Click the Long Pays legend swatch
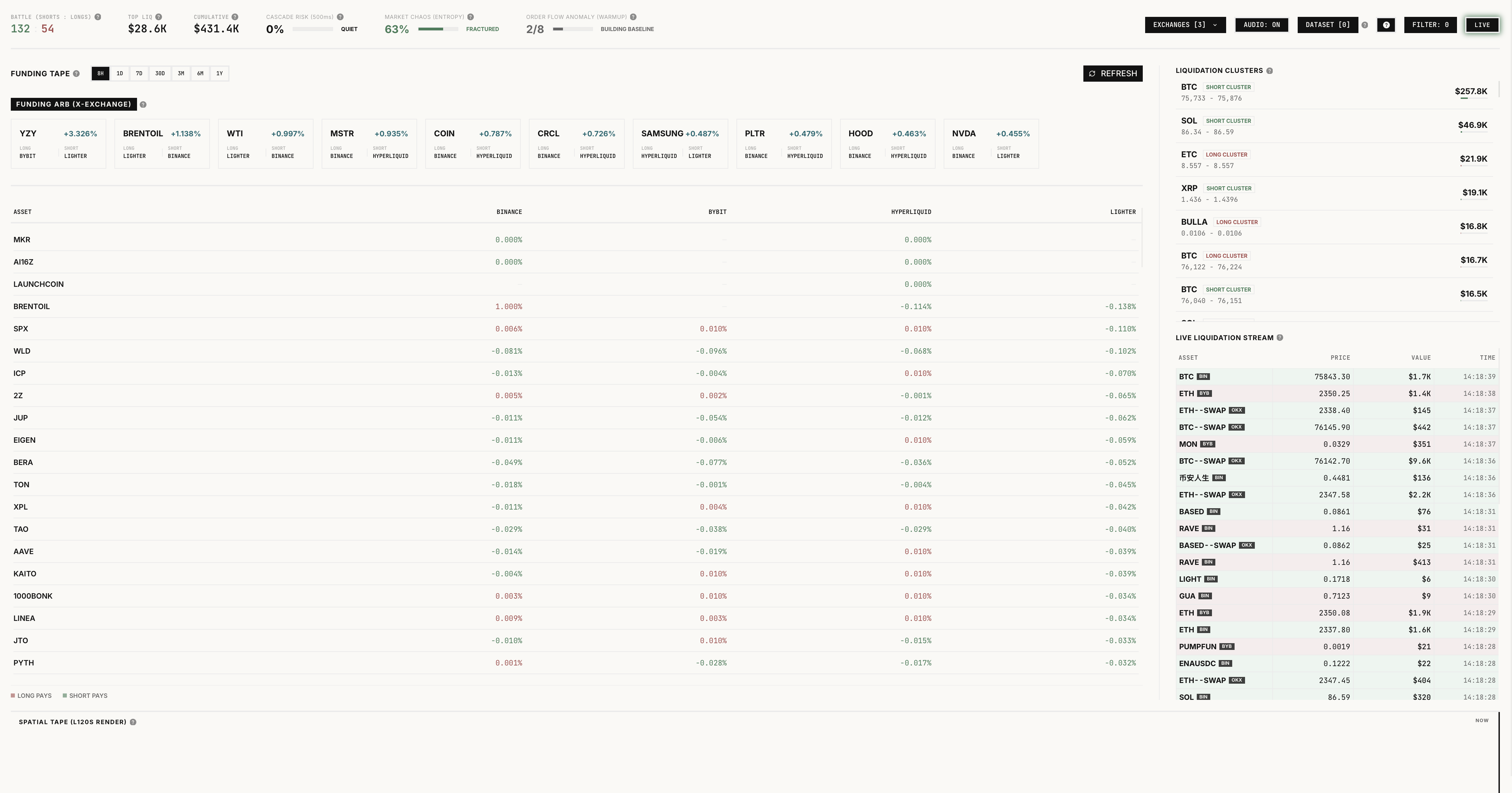 tap(13, 695)
